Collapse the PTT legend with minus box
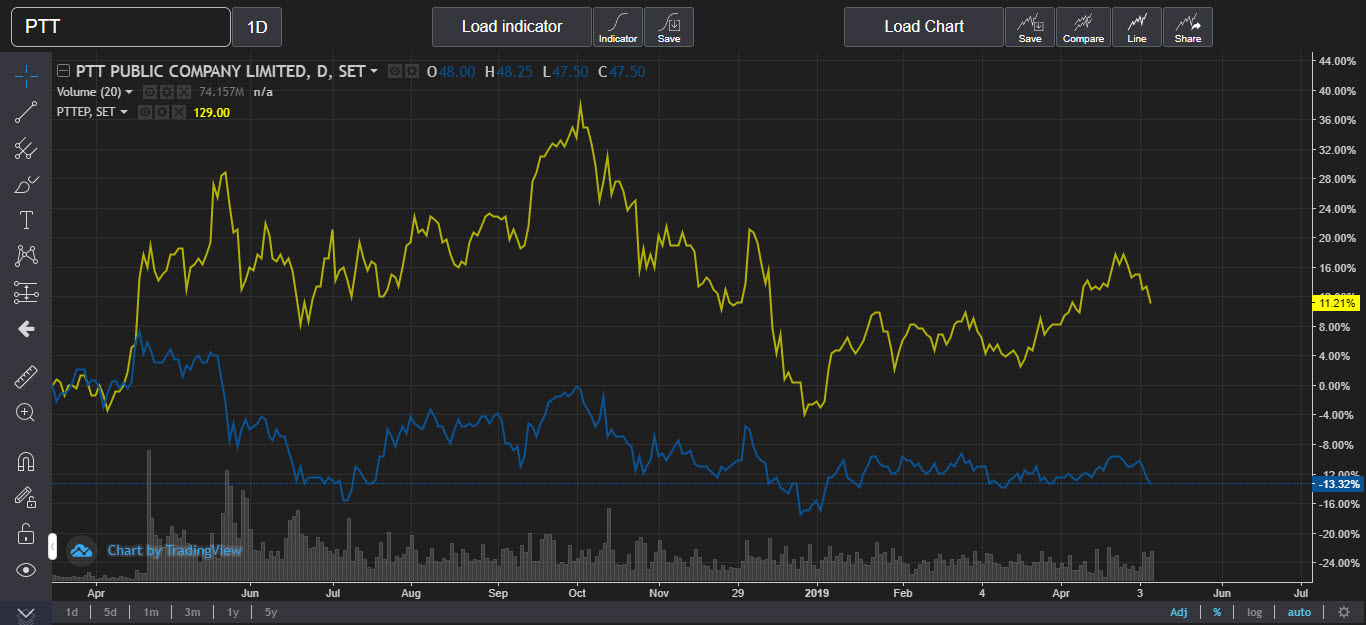1366x625 pixels. click(64, 71)
